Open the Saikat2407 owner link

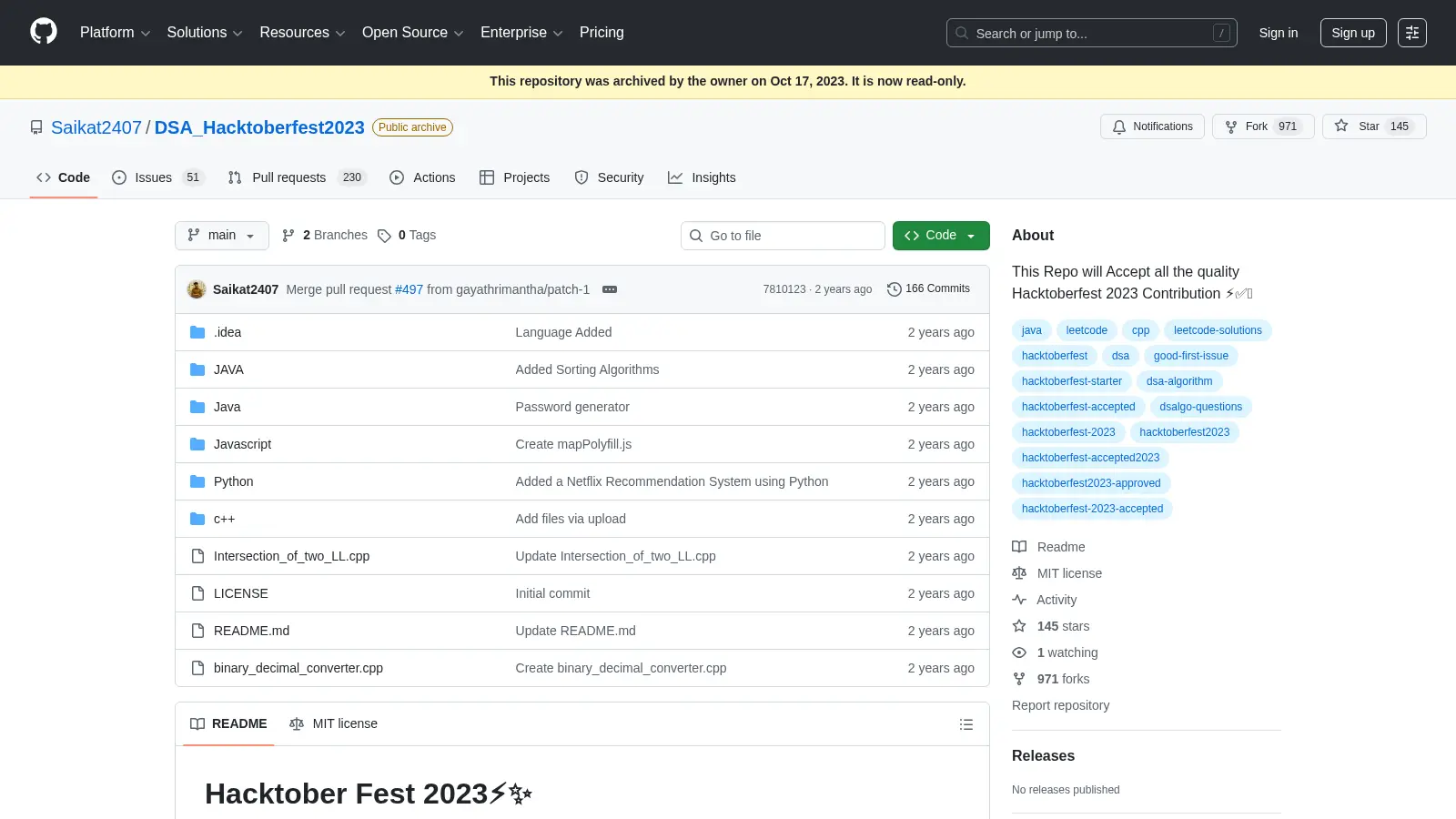[96, 127]
